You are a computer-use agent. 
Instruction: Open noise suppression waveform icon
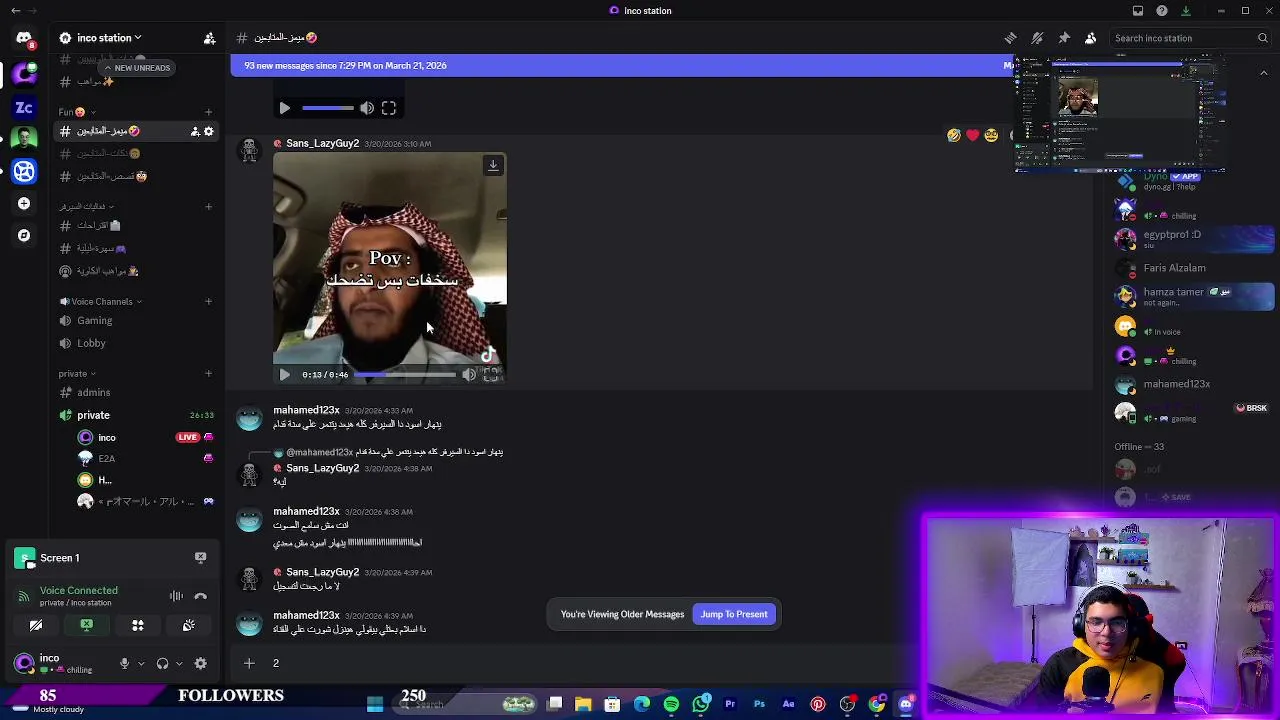[176, 596]
